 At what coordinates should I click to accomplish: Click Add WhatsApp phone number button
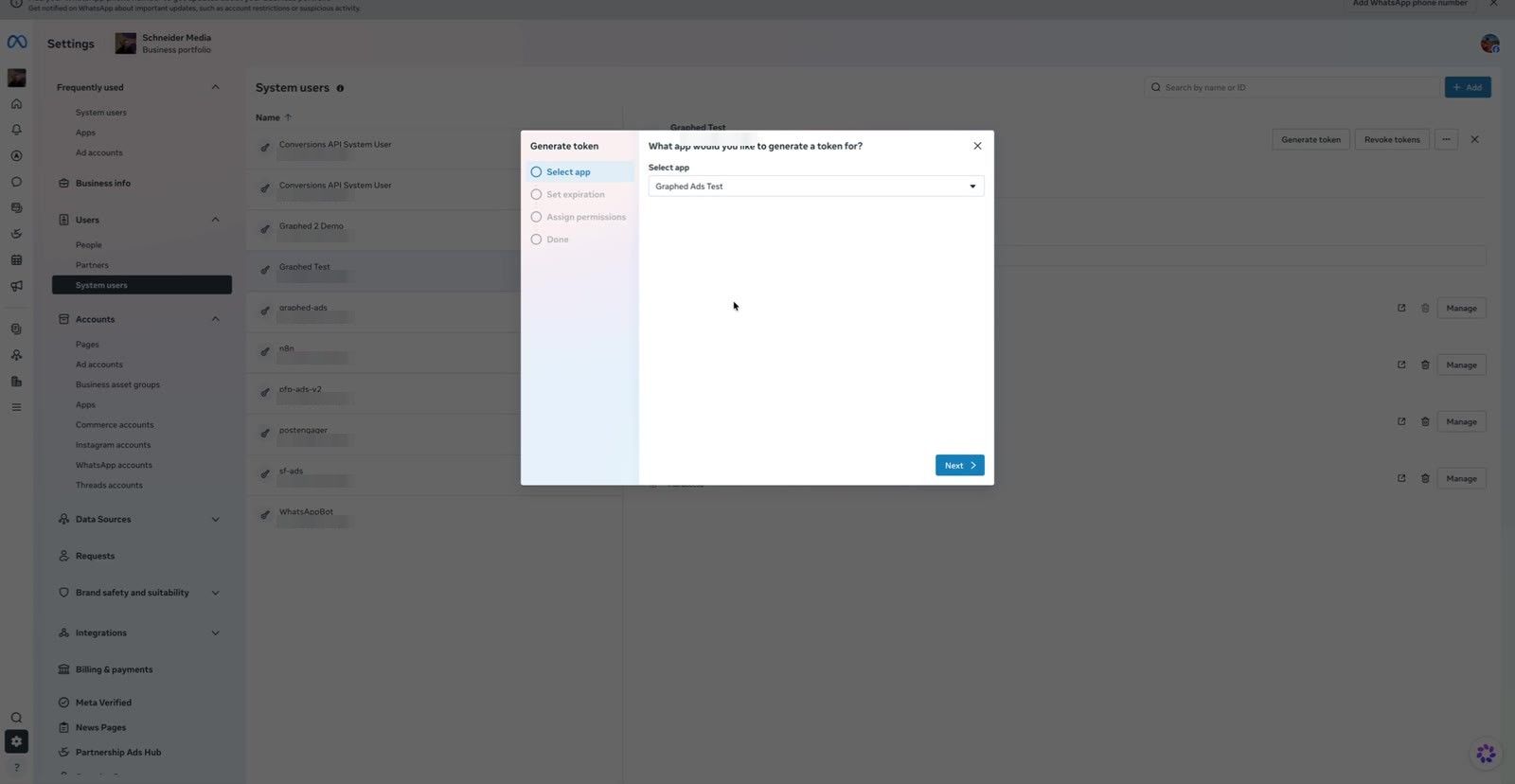[x=1410, y=4]
